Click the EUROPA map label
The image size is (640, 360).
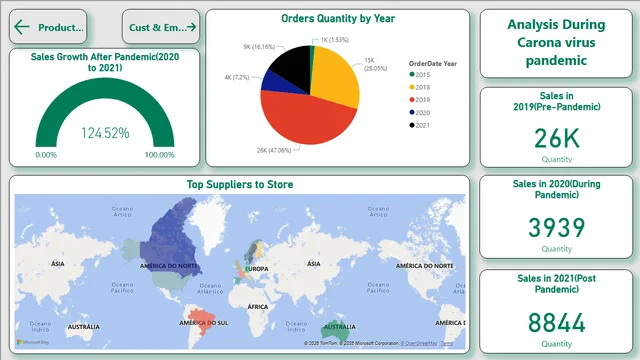click(x=257, y=269)
